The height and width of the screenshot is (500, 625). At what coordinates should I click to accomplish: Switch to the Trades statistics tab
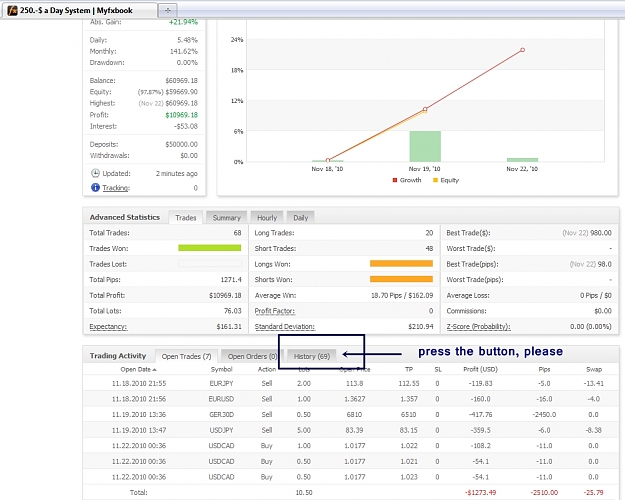coord(186,218)
